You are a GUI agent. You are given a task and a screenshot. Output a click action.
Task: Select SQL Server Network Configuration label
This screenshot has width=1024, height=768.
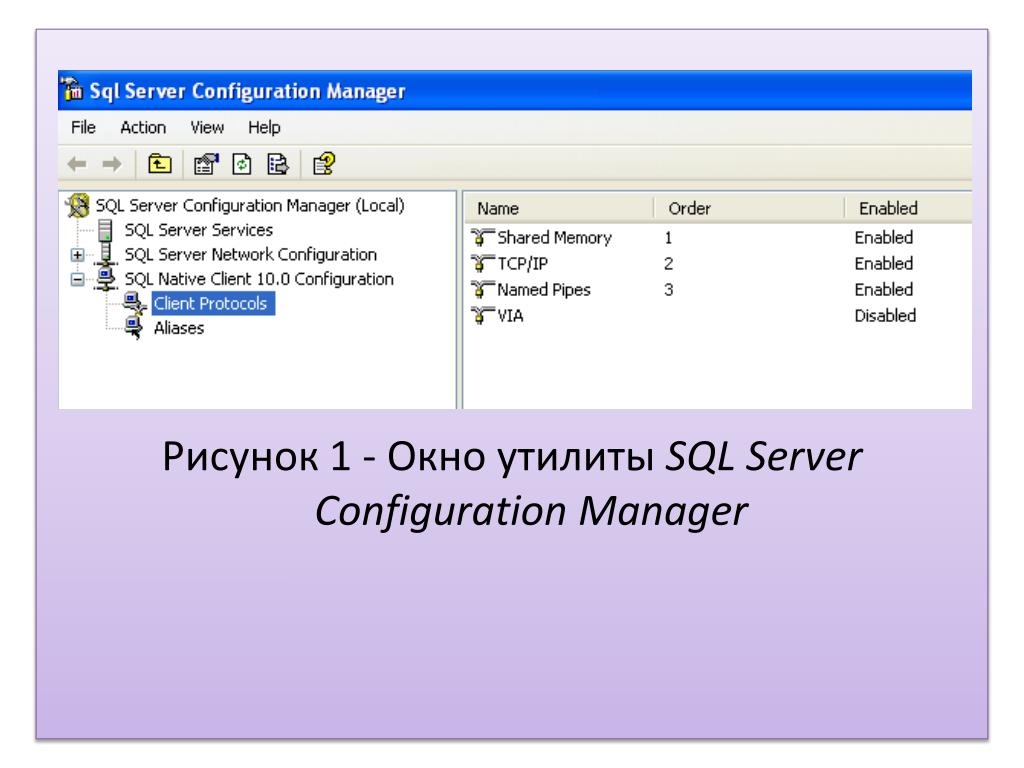tap(251, 254)
